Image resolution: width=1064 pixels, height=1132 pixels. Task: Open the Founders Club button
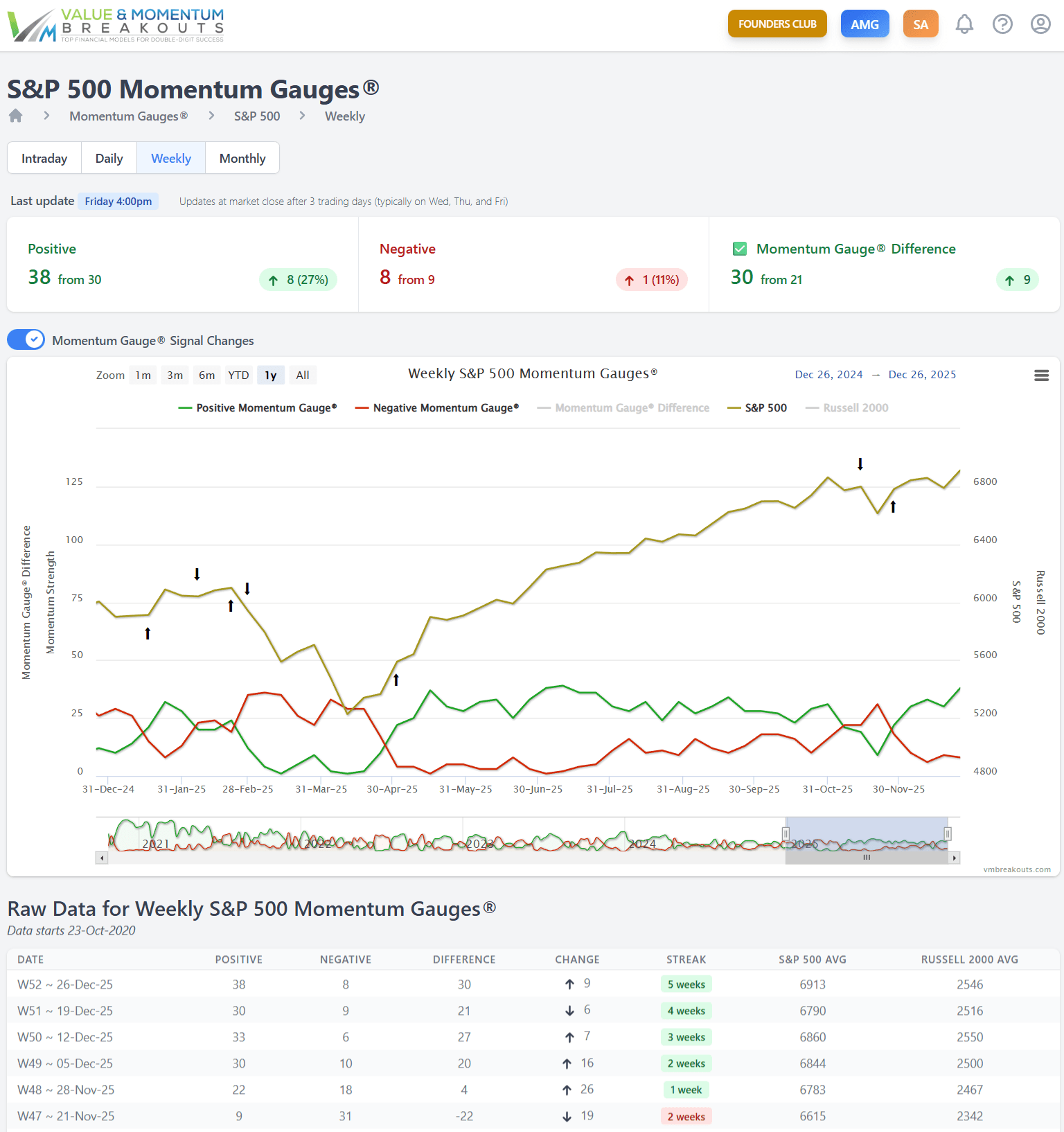[777, 24]
